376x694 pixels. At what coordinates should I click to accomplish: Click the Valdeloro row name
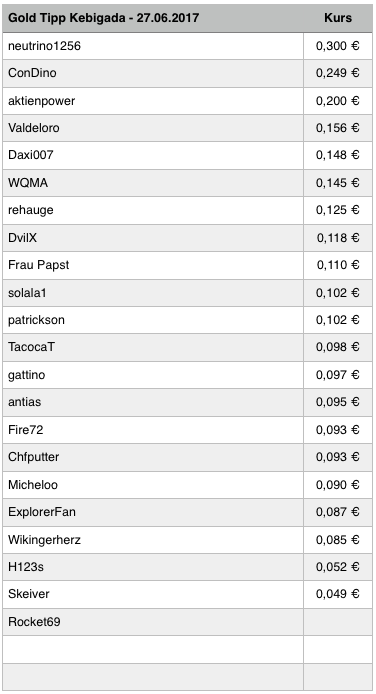pos(153,128)
